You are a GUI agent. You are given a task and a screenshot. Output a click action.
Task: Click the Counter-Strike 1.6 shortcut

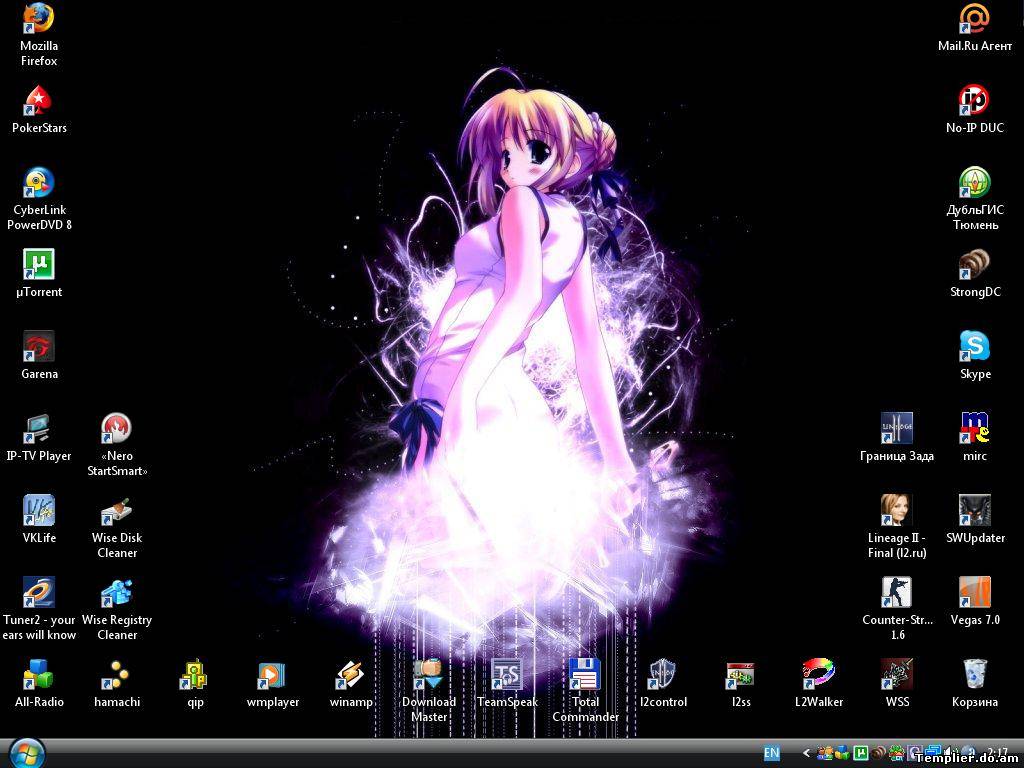897,592
